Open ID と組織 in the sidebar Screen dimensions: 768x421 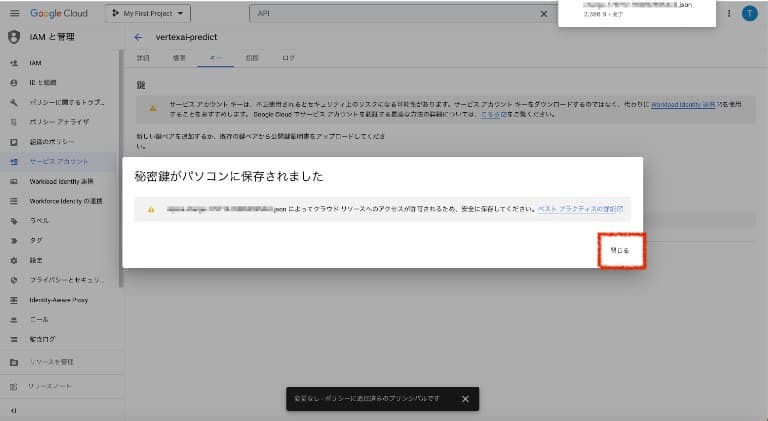59,83
